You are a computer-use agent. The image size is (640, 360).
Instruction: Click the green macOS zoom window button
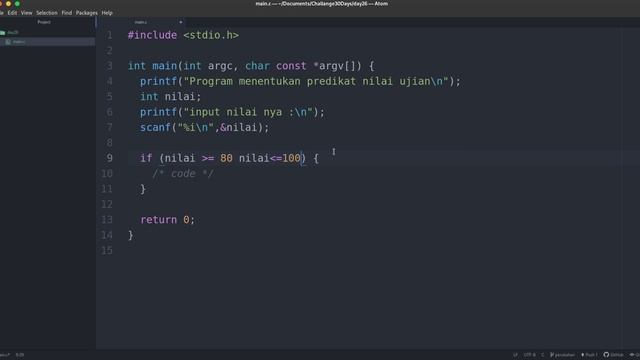point(17,4)
